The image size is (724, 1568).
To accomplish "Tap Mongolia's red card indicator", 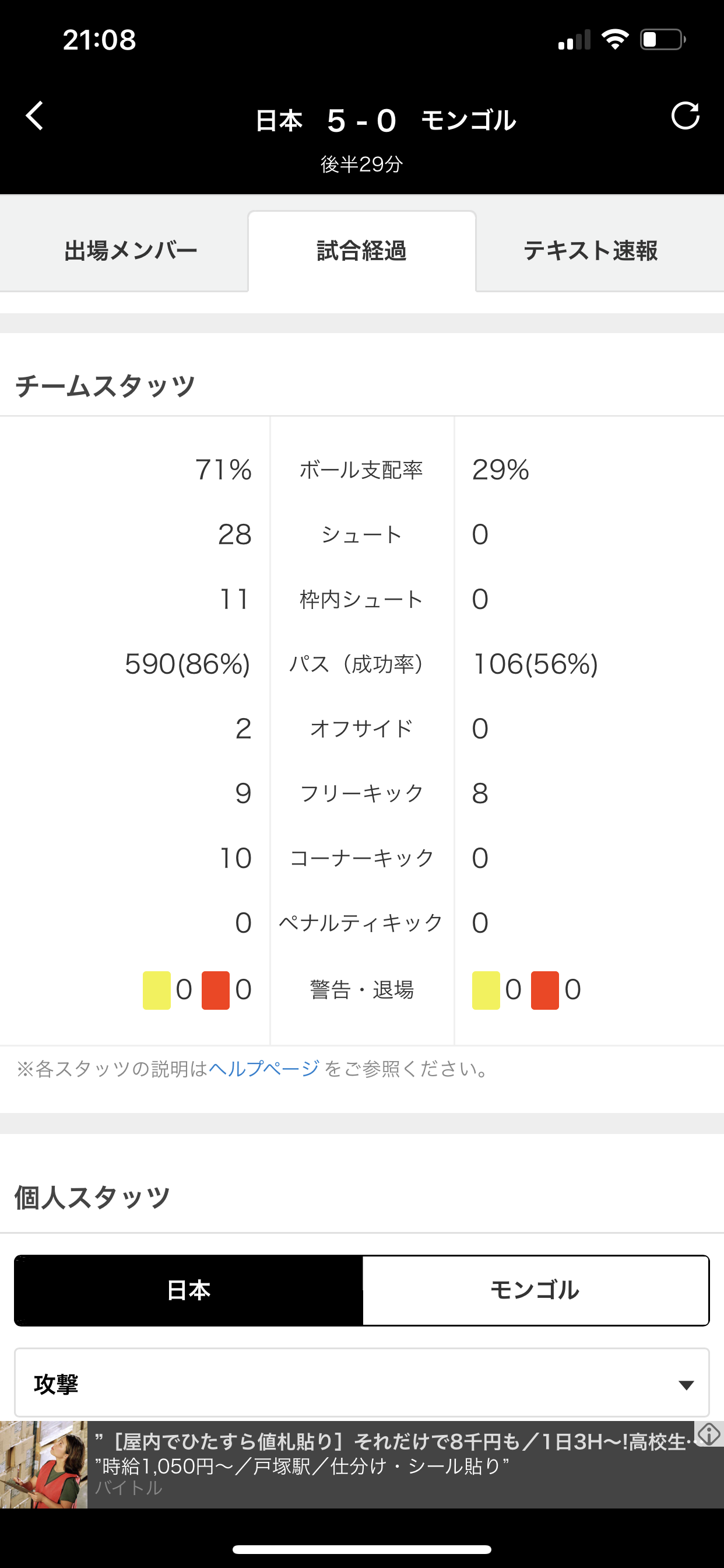I will click(544, 991).
